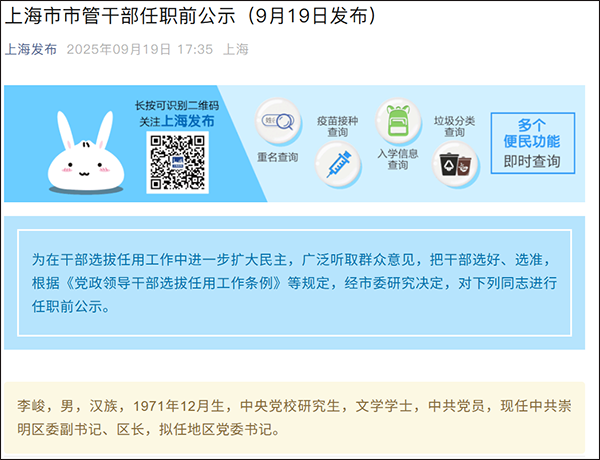Click the 入学信息查询 label
Screen dimensions: 600x460
398,159
